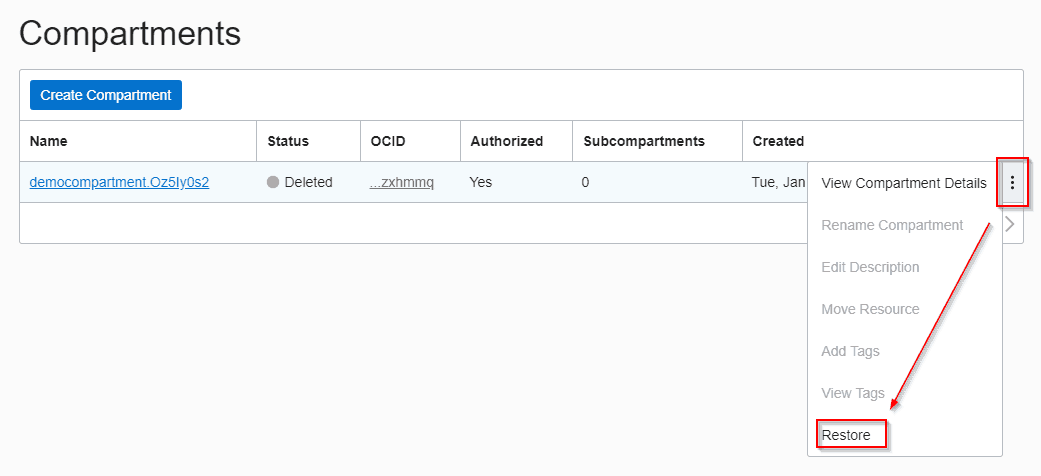This screenshot has width=1041, height=476.
Task: Go to next page with the chevron
Action: point(1010,224)
